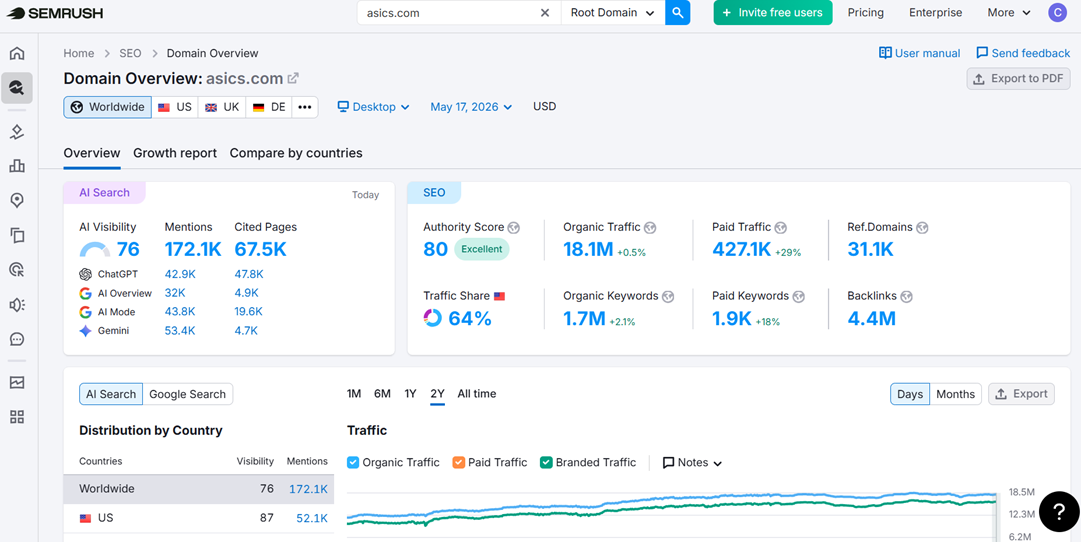1081x542 pixels.
Task: Click the Ref.Domains globe info icon
Action: pos(922,228)
